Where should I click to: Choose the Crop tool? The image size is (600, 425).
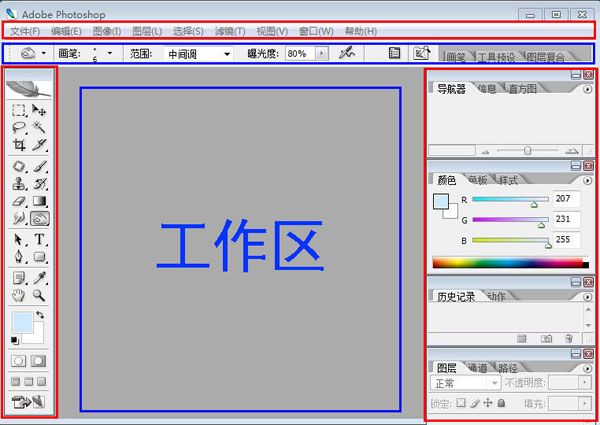tap(19, 145)
